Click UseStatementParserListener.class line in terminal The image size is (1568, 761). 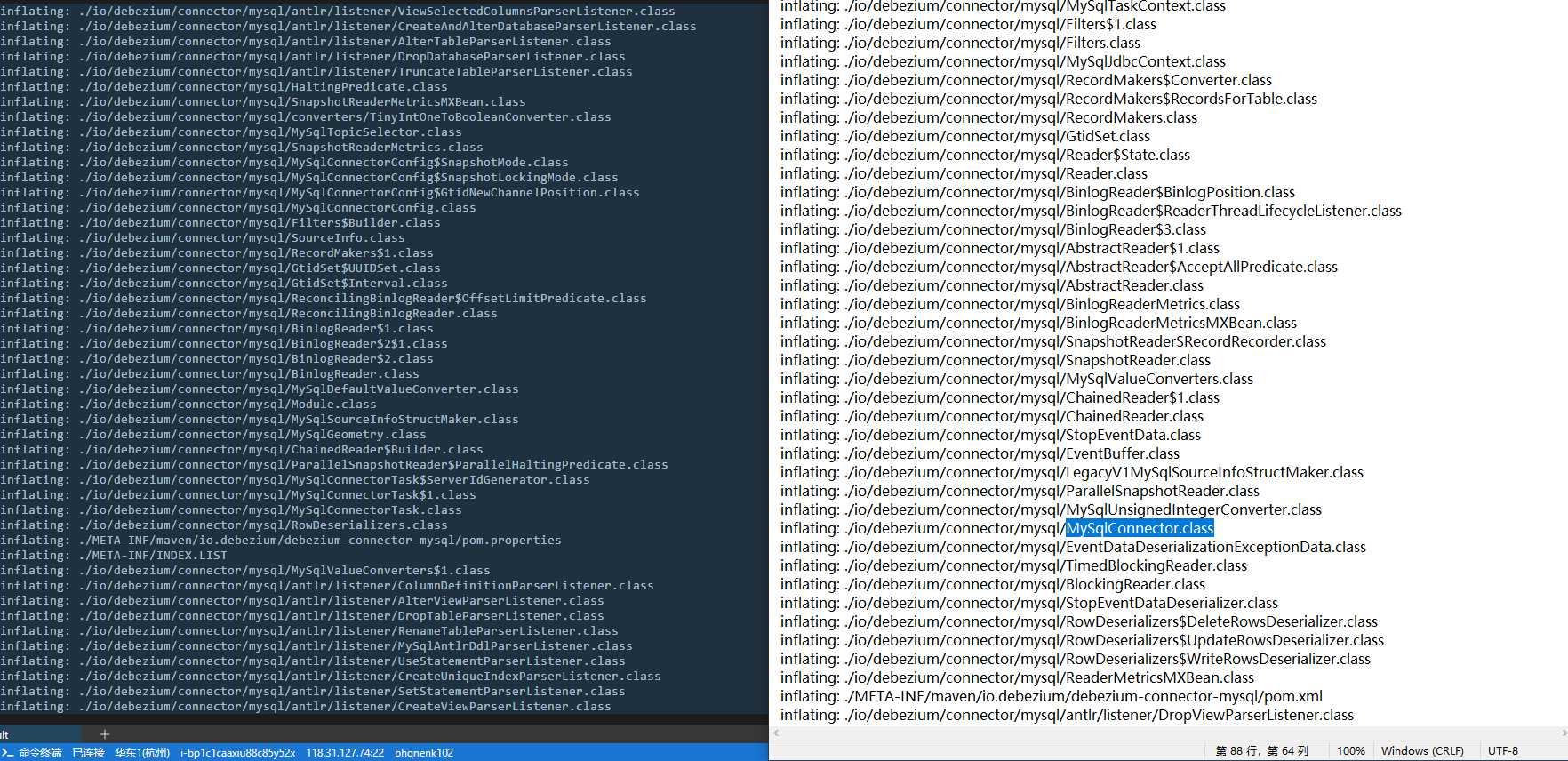313,661
